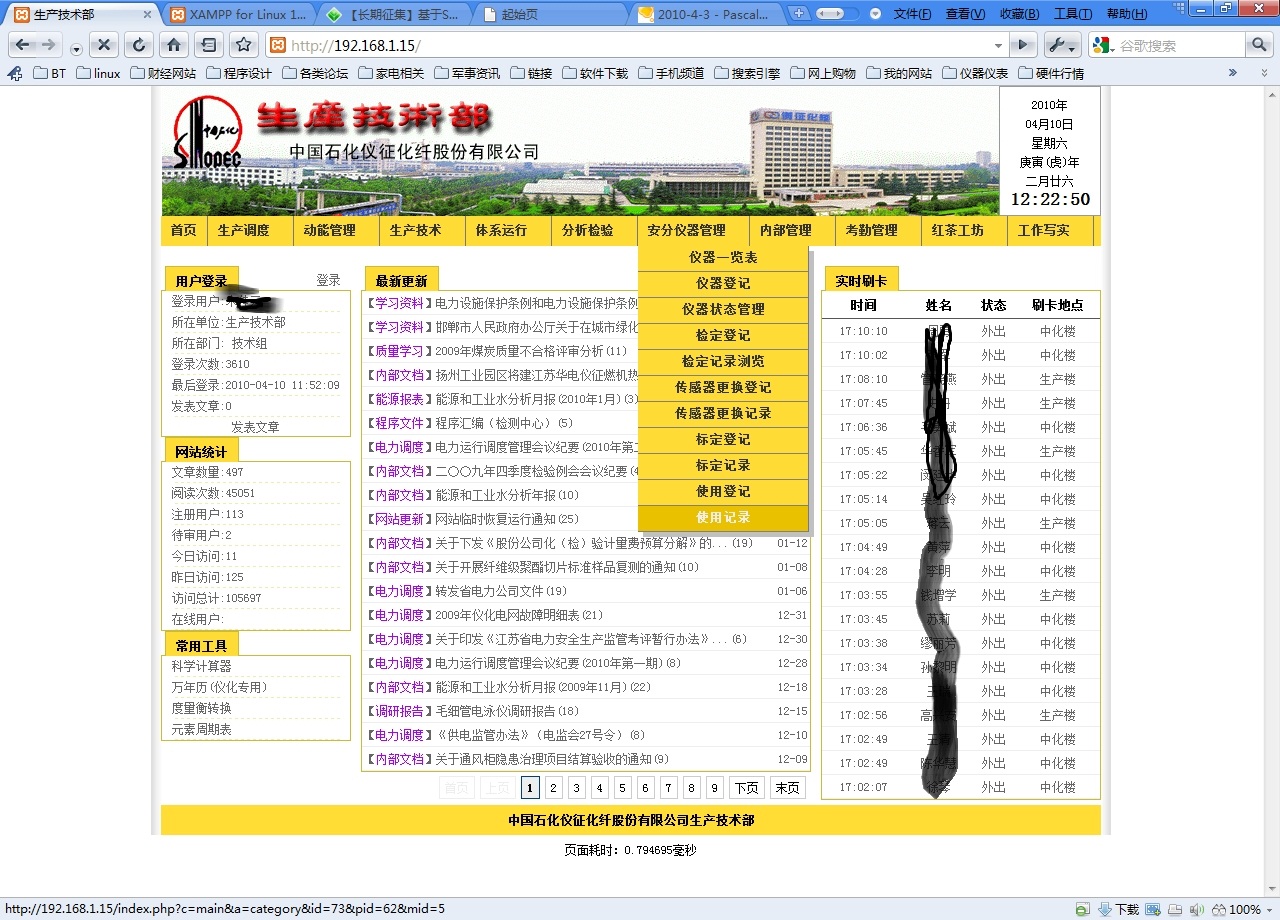1280x920 pixels.
Task: Go to the browser home page icon
Action: (173, 45)
